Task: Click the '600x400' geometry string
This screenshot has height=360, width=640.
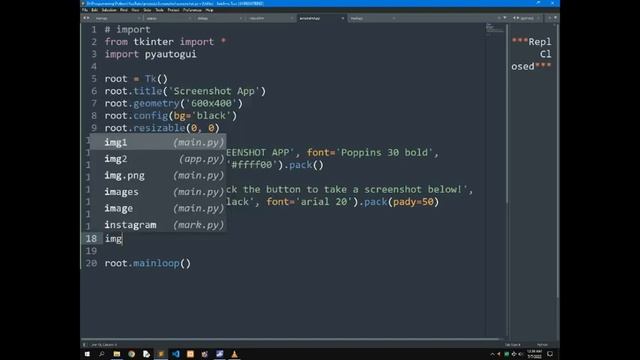Action: coord(211,103)
